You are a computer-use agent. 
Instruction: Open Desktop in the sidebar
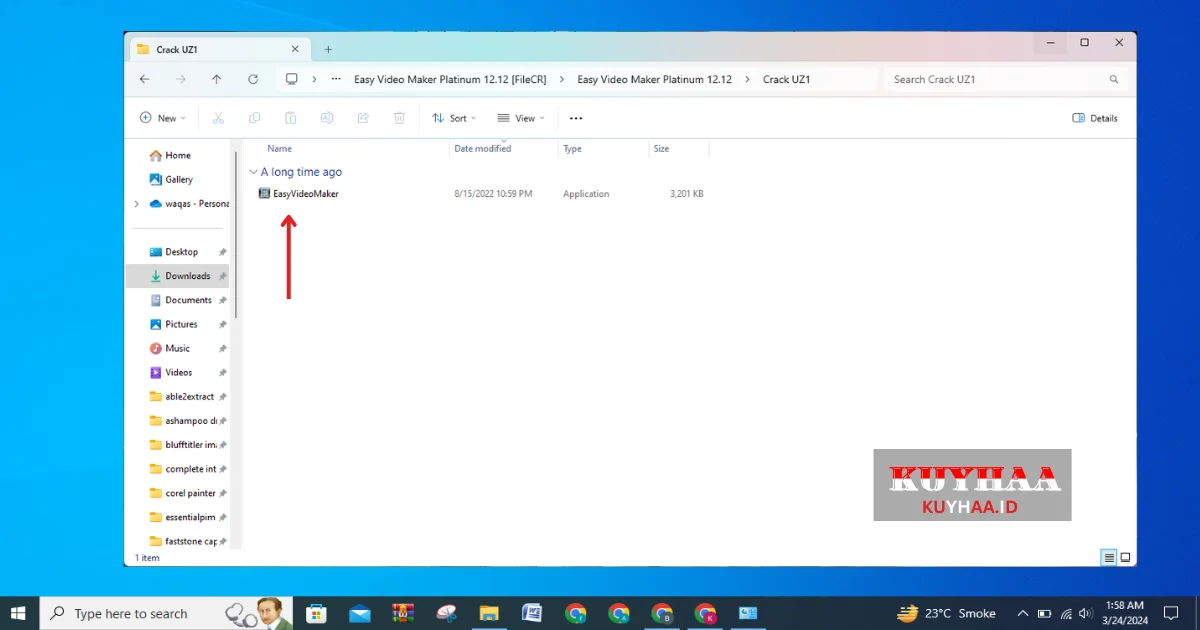(181, 252)
